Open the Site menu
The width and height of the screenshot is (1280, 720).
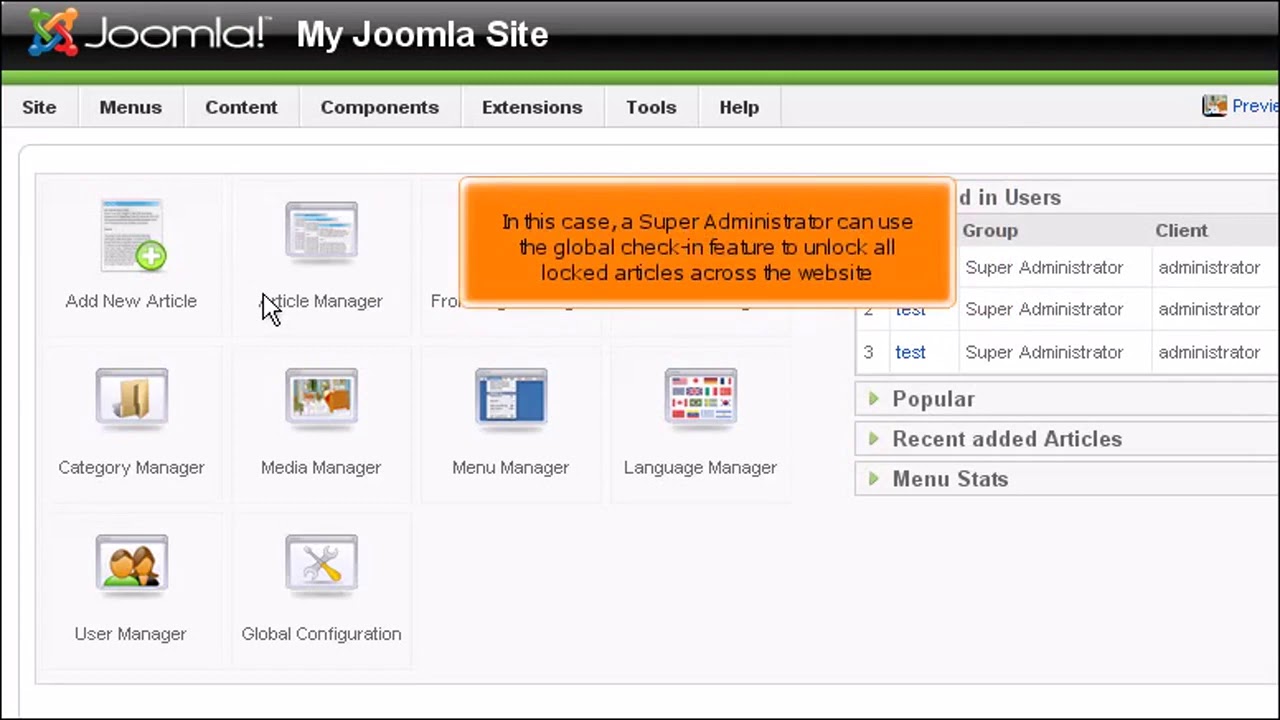pos(39,107)
